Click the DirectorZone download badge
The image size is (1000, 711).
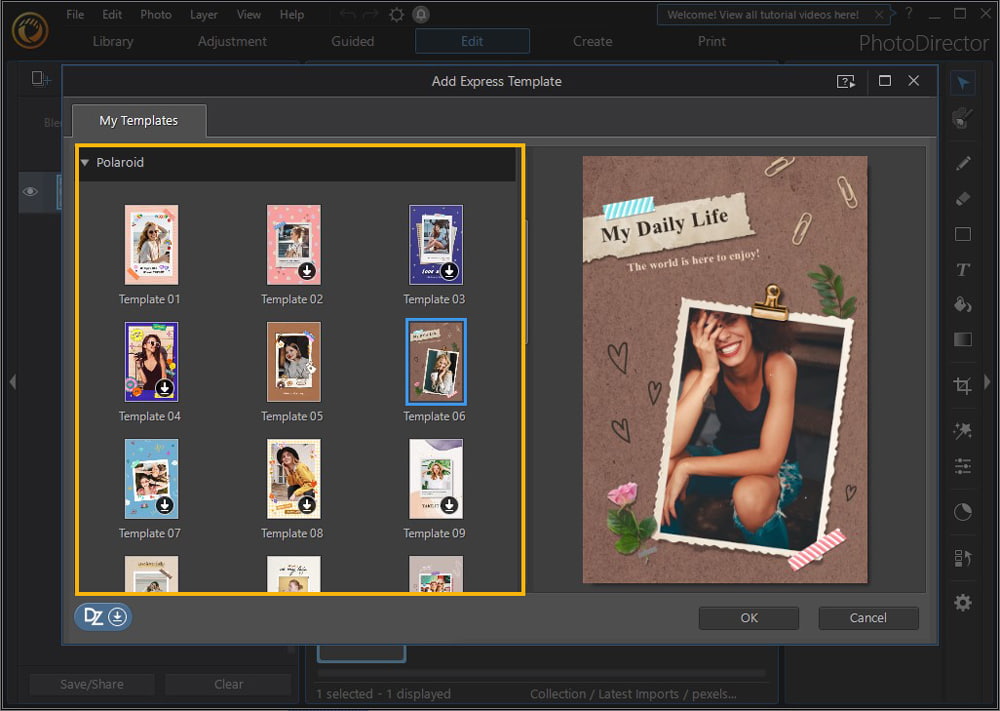coord(102,616)
